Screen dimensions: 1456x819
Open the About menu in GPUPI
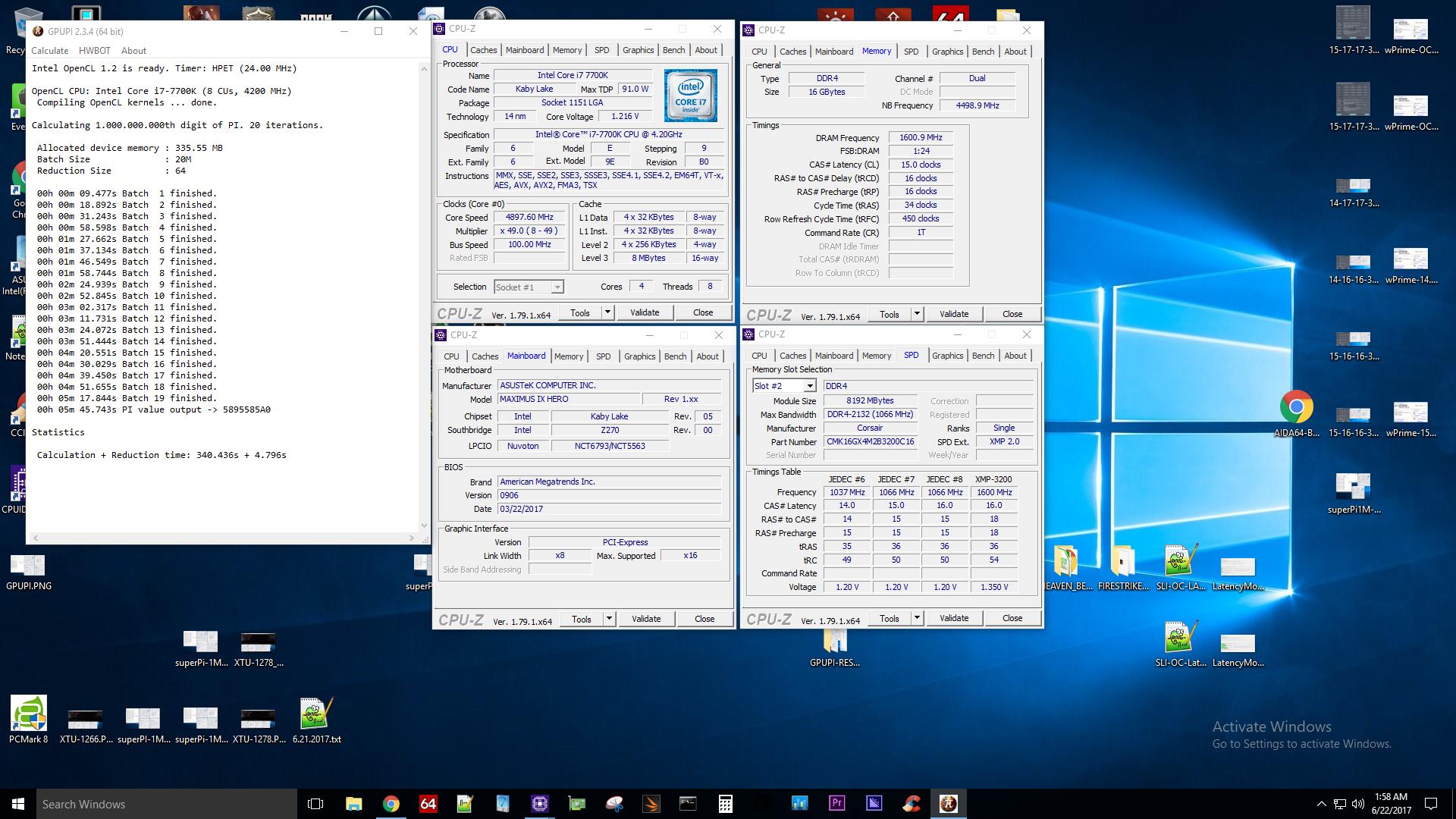[133, 51]
